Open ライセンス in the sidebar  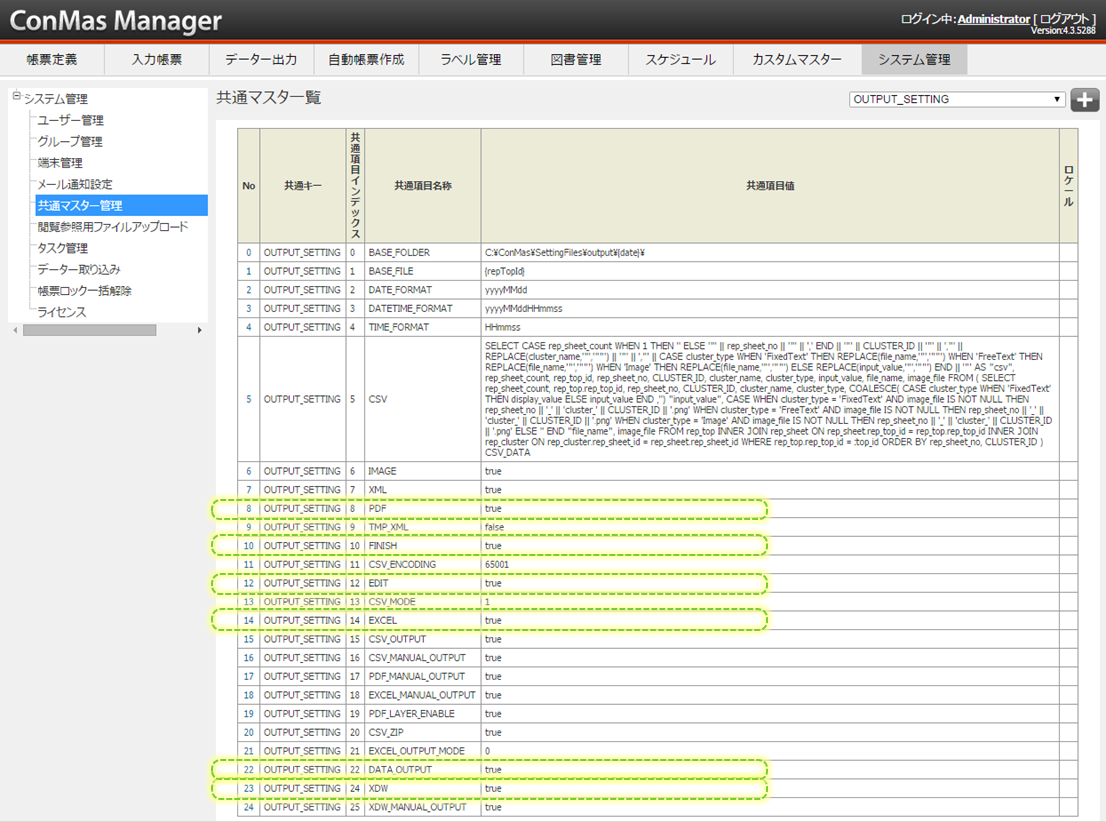(62, 312)
